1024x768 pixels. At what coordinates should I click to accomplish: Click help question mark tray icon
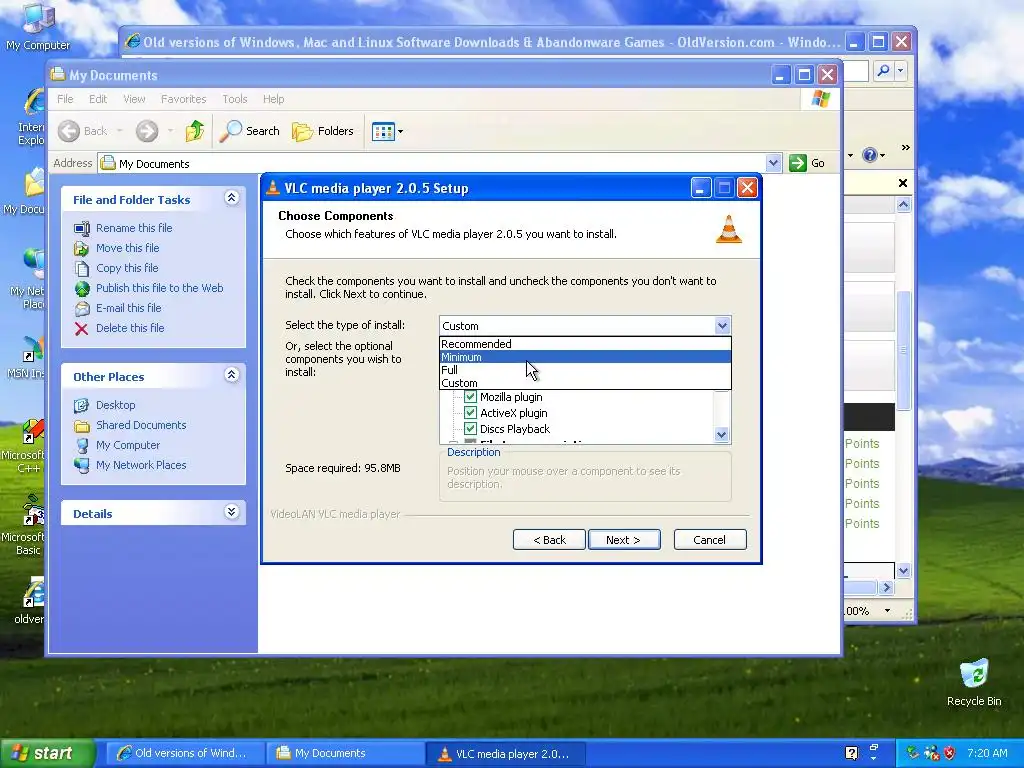(x=852, y=753)
